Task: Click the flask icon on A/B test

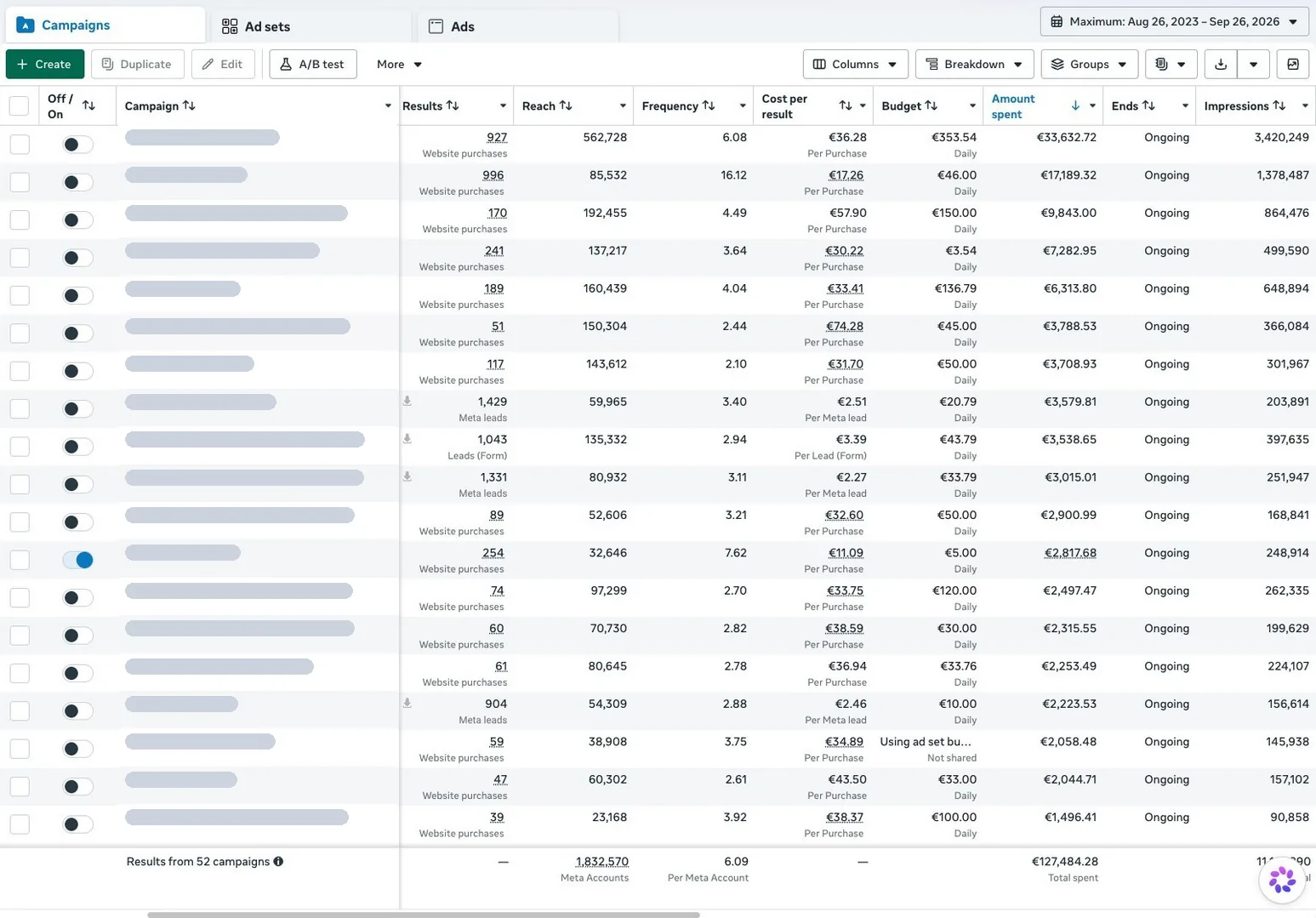Action: coord(286,64)
